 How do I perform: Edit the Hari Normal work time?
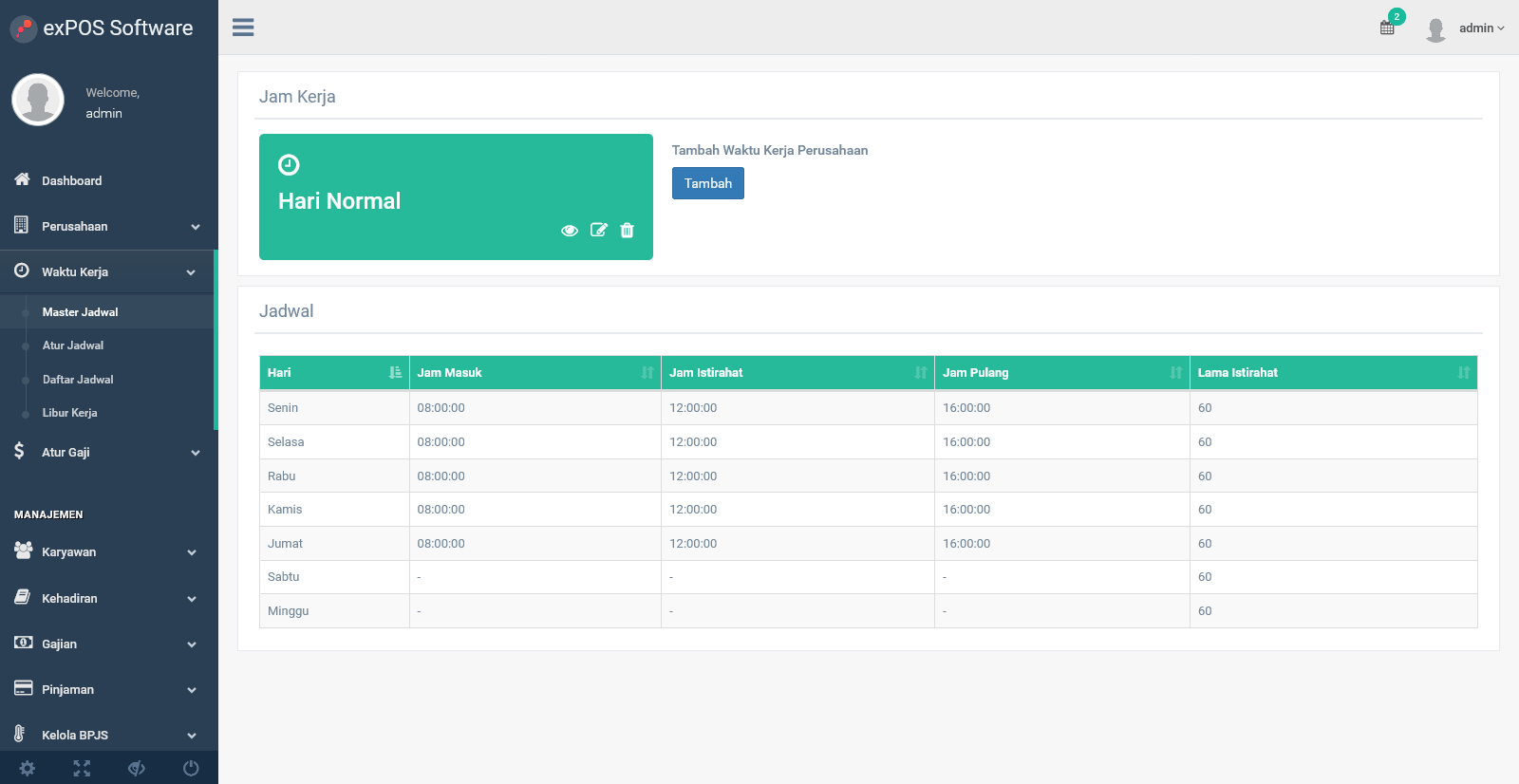[x=599, y=230]
